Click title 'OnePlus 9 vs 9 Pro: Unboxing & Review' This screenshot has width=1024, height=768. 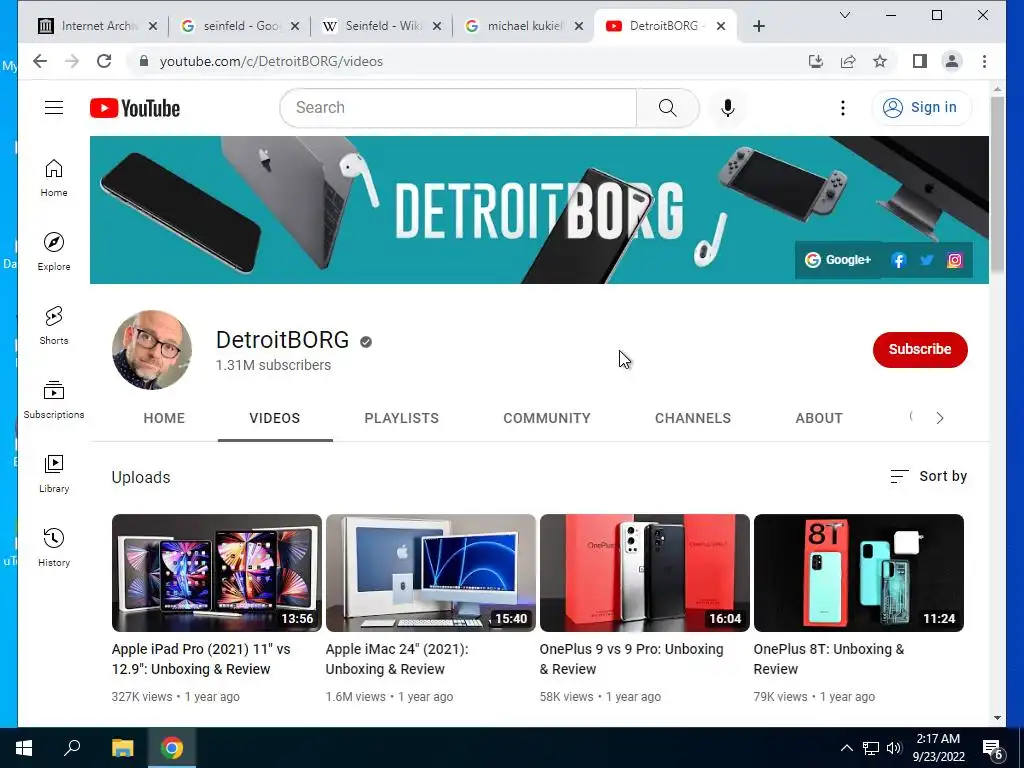pyautogui.click(x=632, y=659)
